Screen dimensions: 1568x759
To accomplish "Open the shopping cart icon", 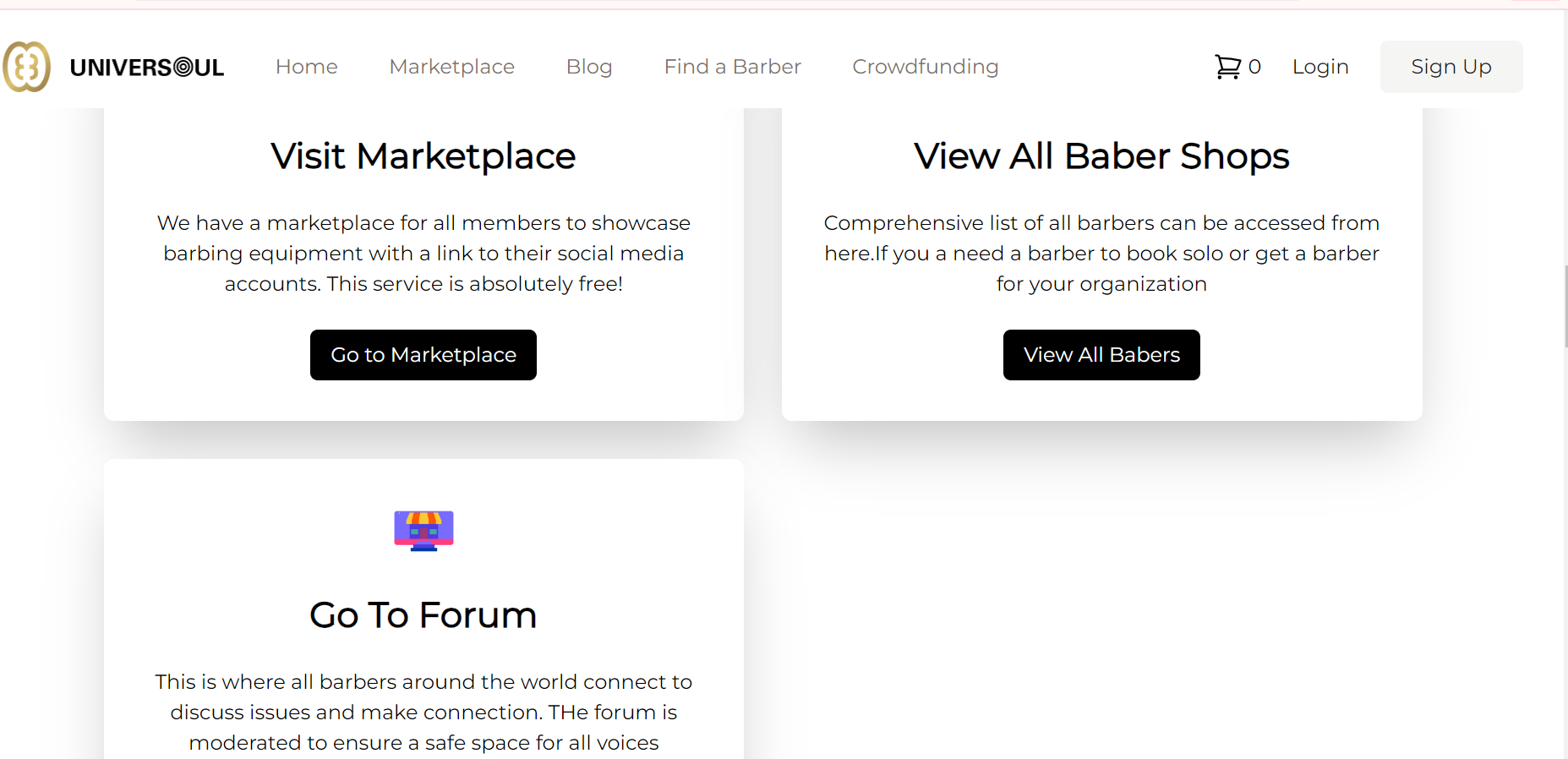I will [1227, 66].
